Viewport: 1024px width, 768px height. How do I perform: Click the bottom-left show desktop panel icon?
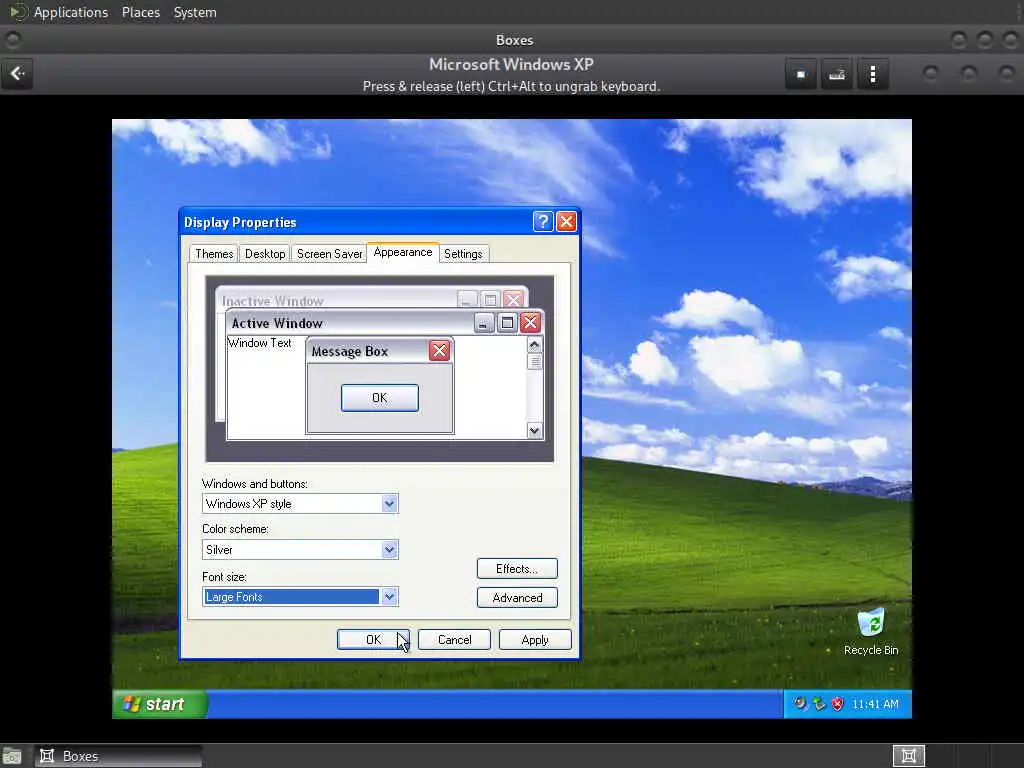click(12, 756)
